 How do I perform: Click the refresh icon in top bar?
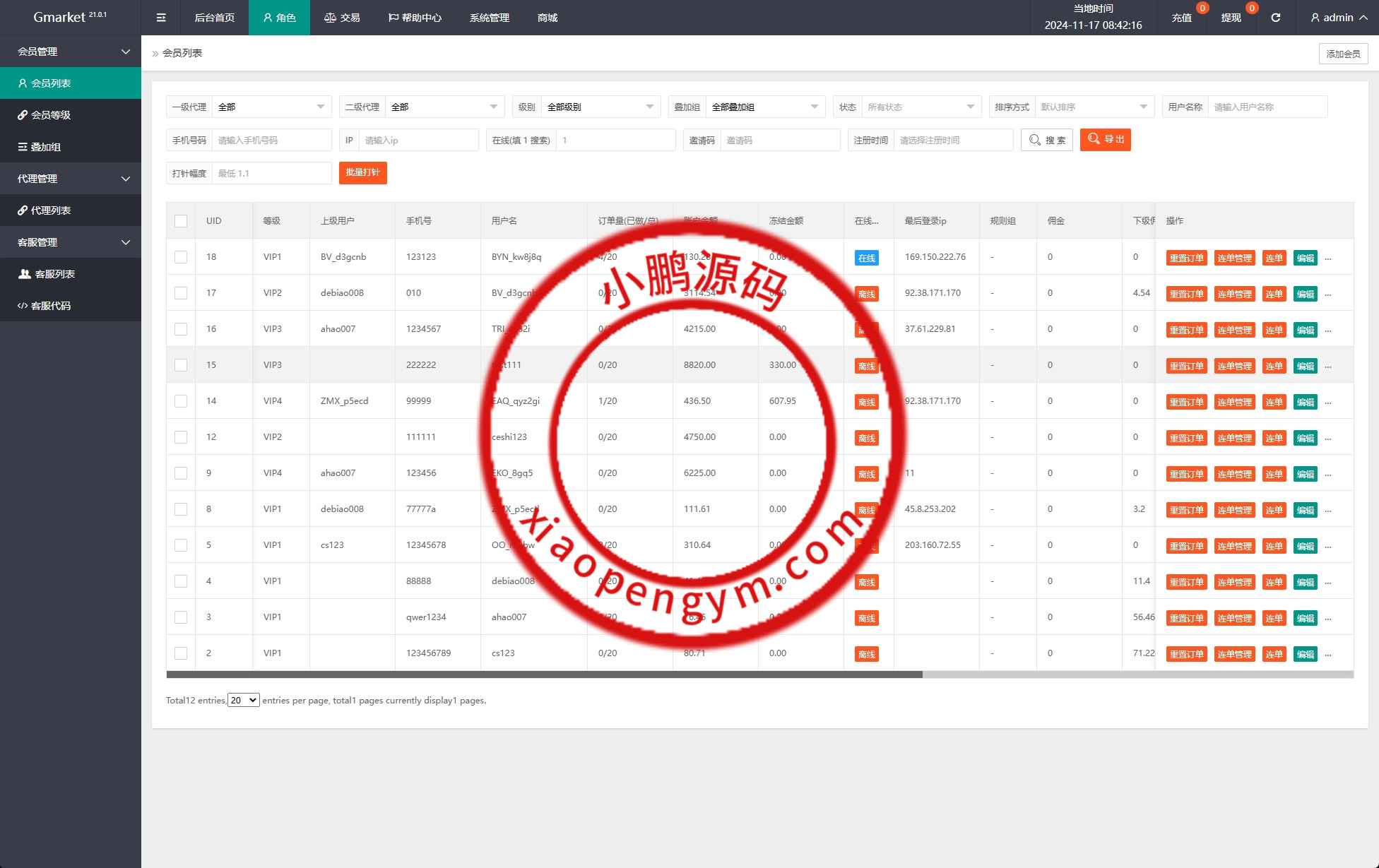tap(1275, 18)
